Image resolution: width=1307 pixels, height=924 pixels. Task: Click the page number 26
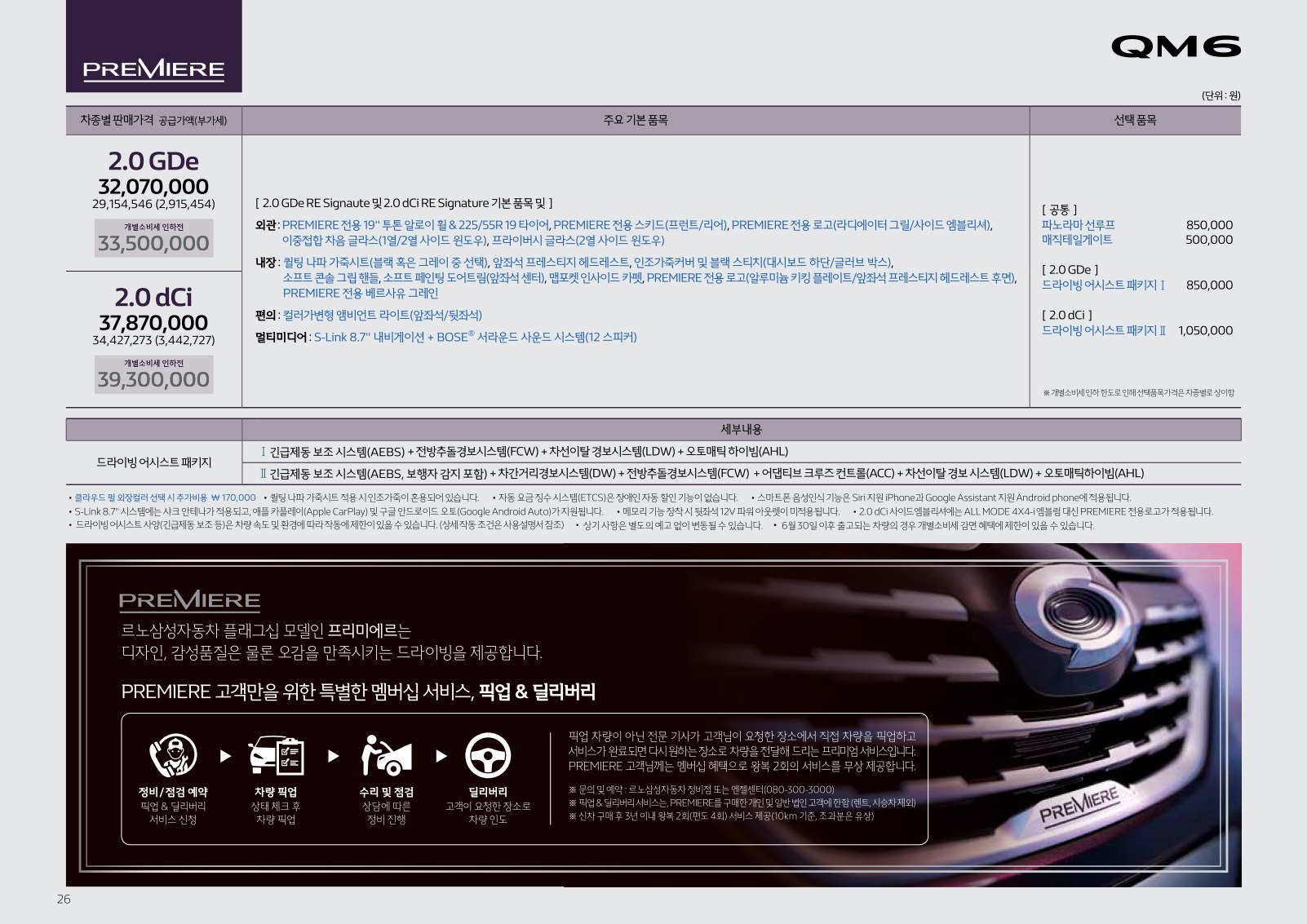(x=64, y=899)
